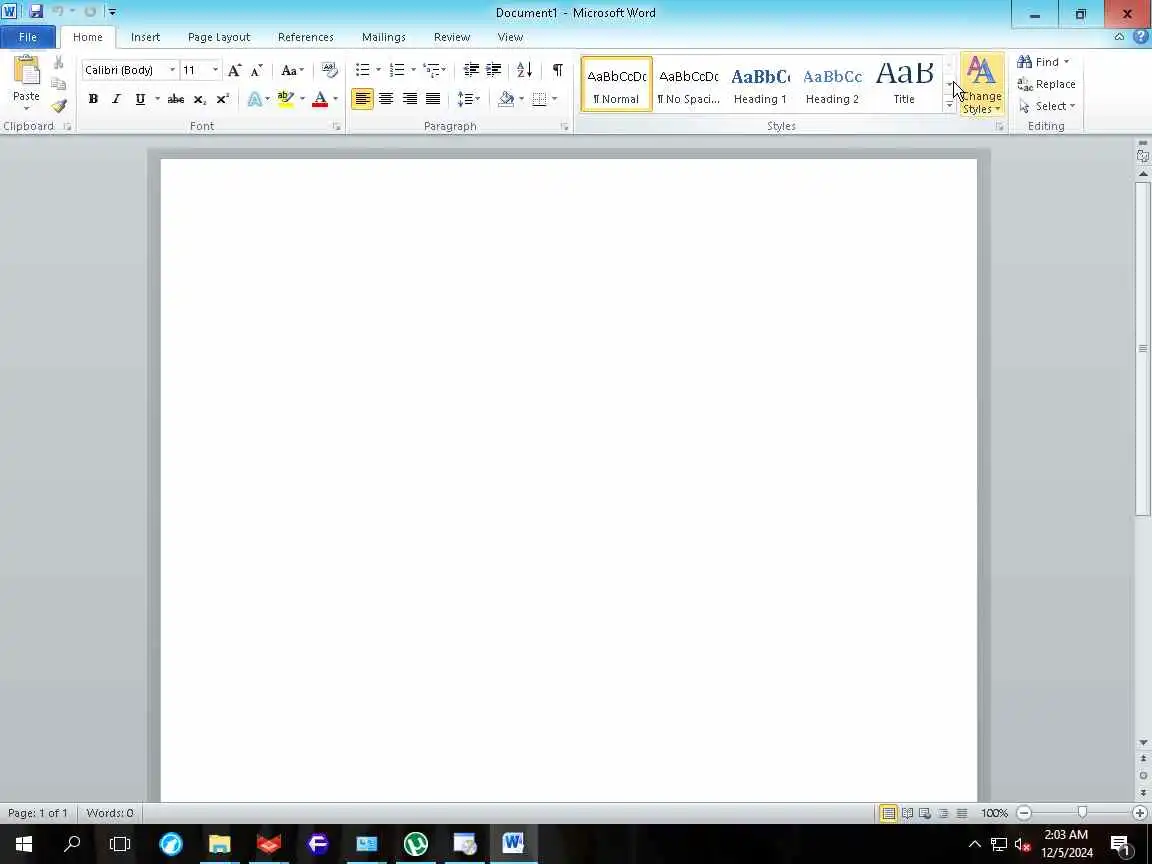Increase paragraph indent
This screenshot has height=864, width=1152.
(x=494, y=70)
